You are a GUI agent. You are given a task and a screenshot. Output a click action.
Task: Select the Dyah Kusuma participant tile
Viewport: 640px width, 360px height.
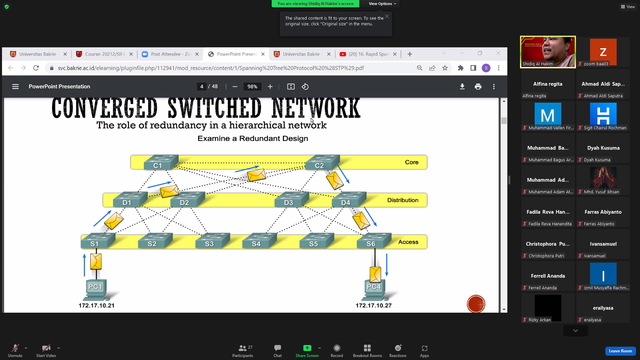click(603, 148)
